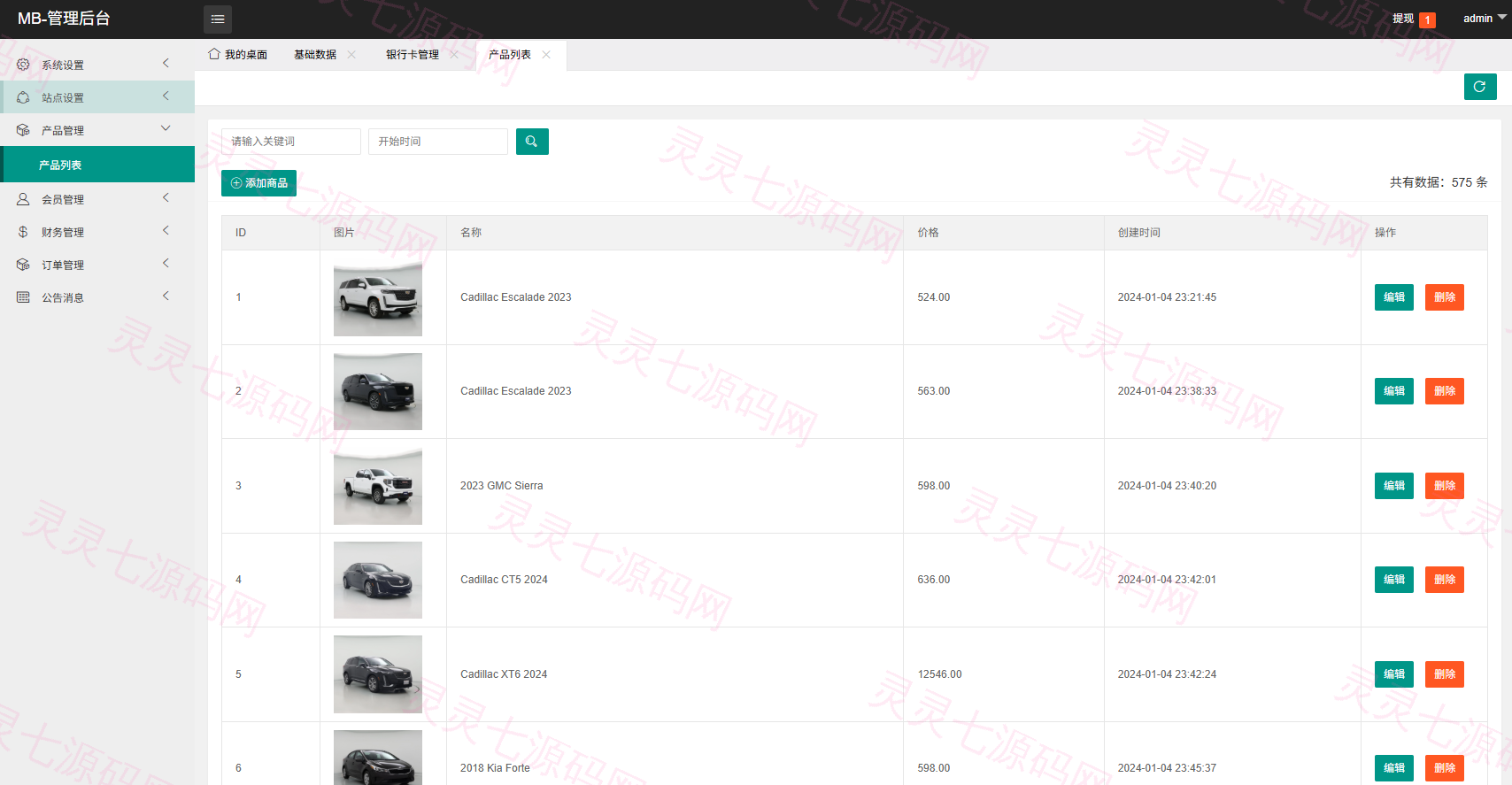The height and width of the screenshot is (785, 1512).
Task: Close the 基础数据 tab
Action: (x=351, y=55)
